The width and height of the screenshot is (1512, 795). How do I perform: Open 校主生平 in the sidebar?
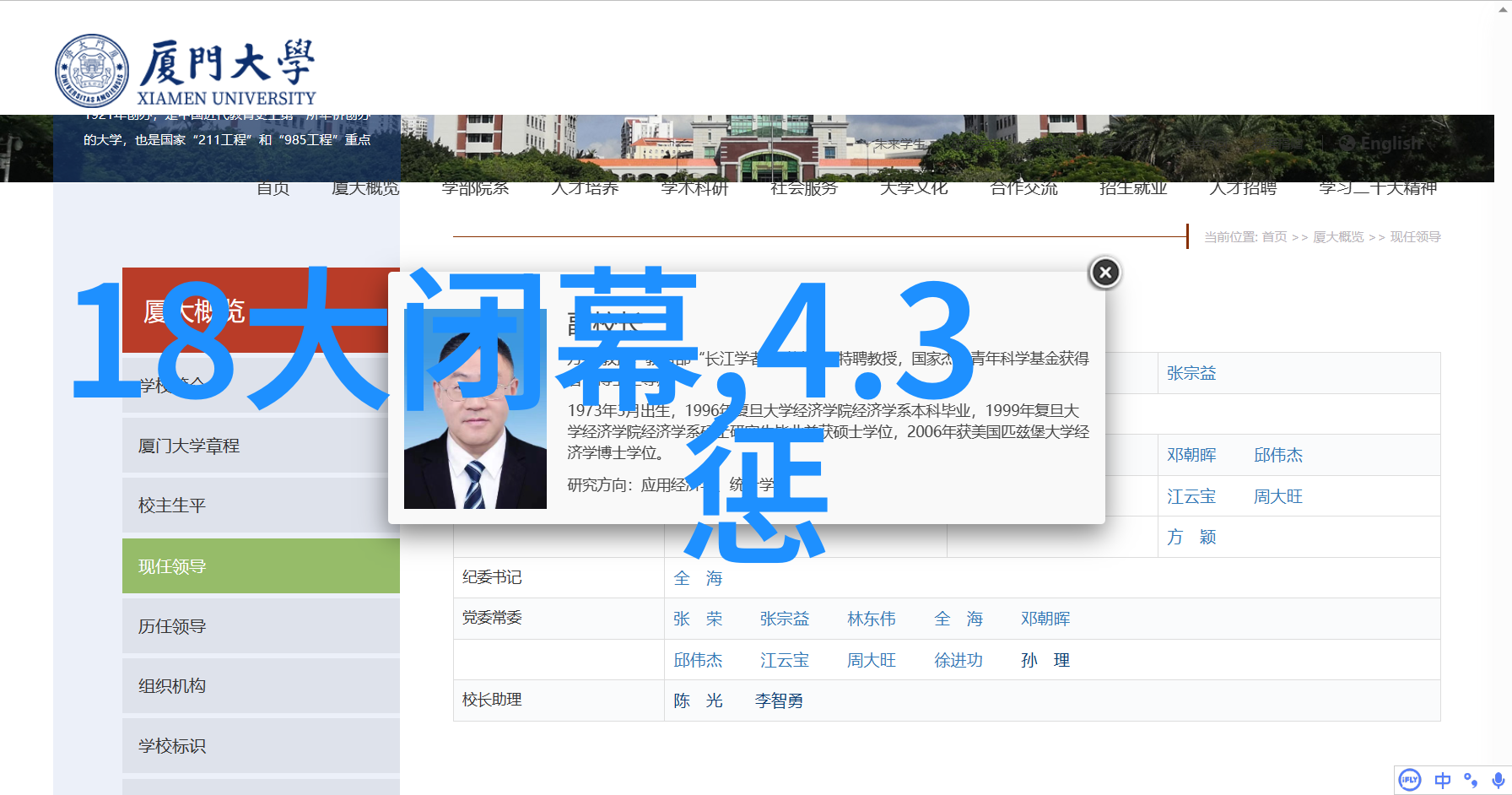click(261, 506)
